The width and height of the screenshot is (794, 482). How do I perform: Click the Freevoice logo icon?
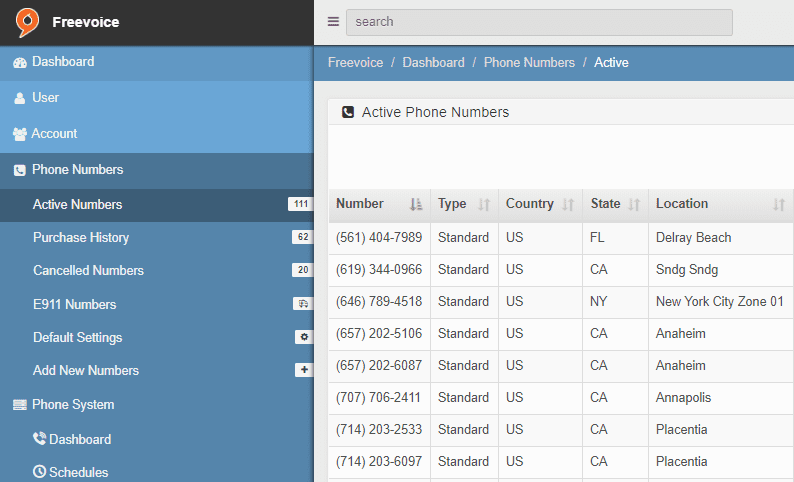coord(27,22)
